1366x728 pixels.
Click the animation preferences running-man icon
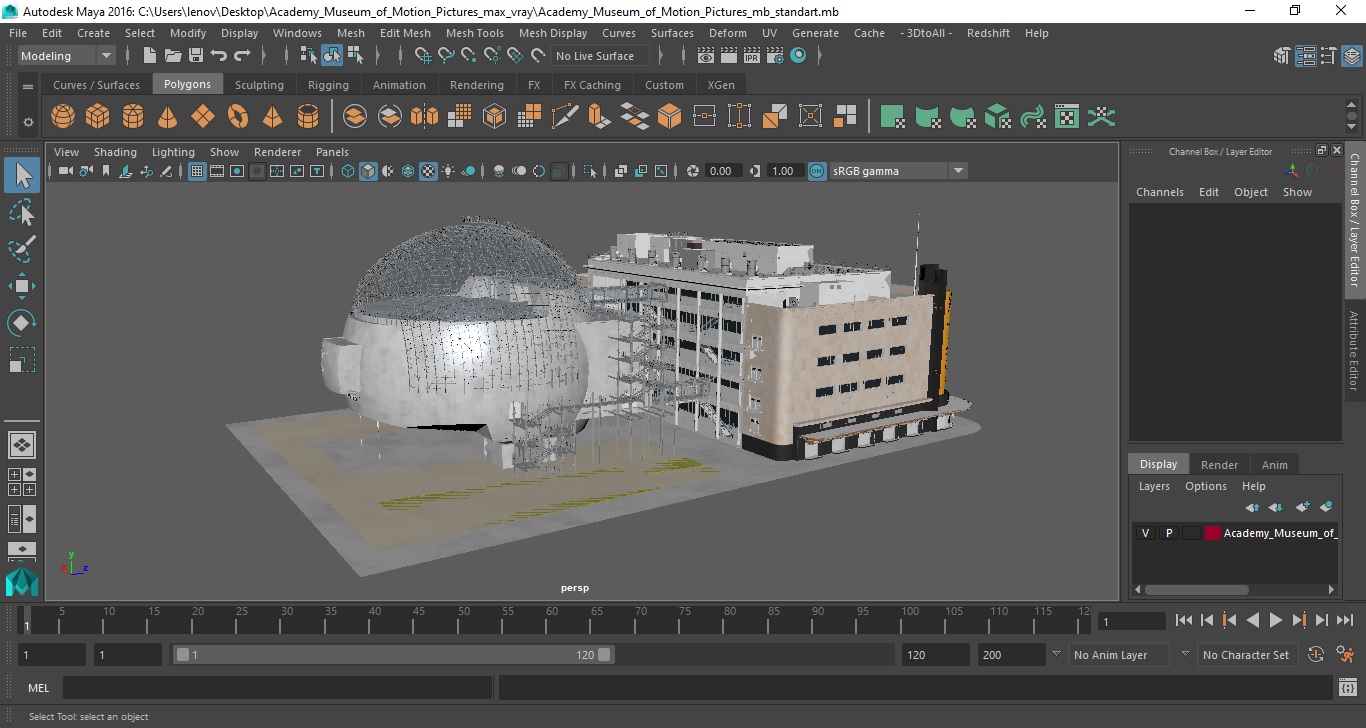click(1345, 655)
